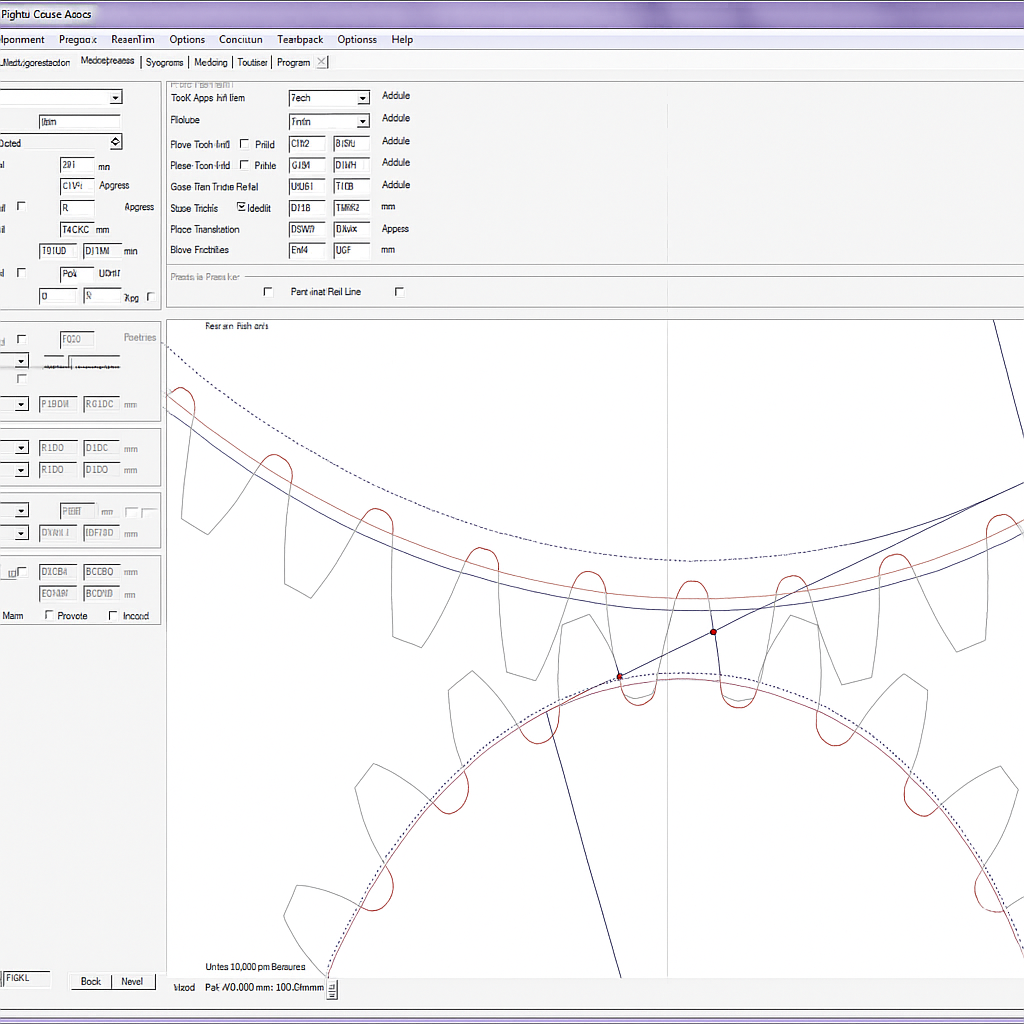Image resolution: width=1024 pixels, height=1024 pixels.
Task: Click the TICB field
Action: point(351,187)
